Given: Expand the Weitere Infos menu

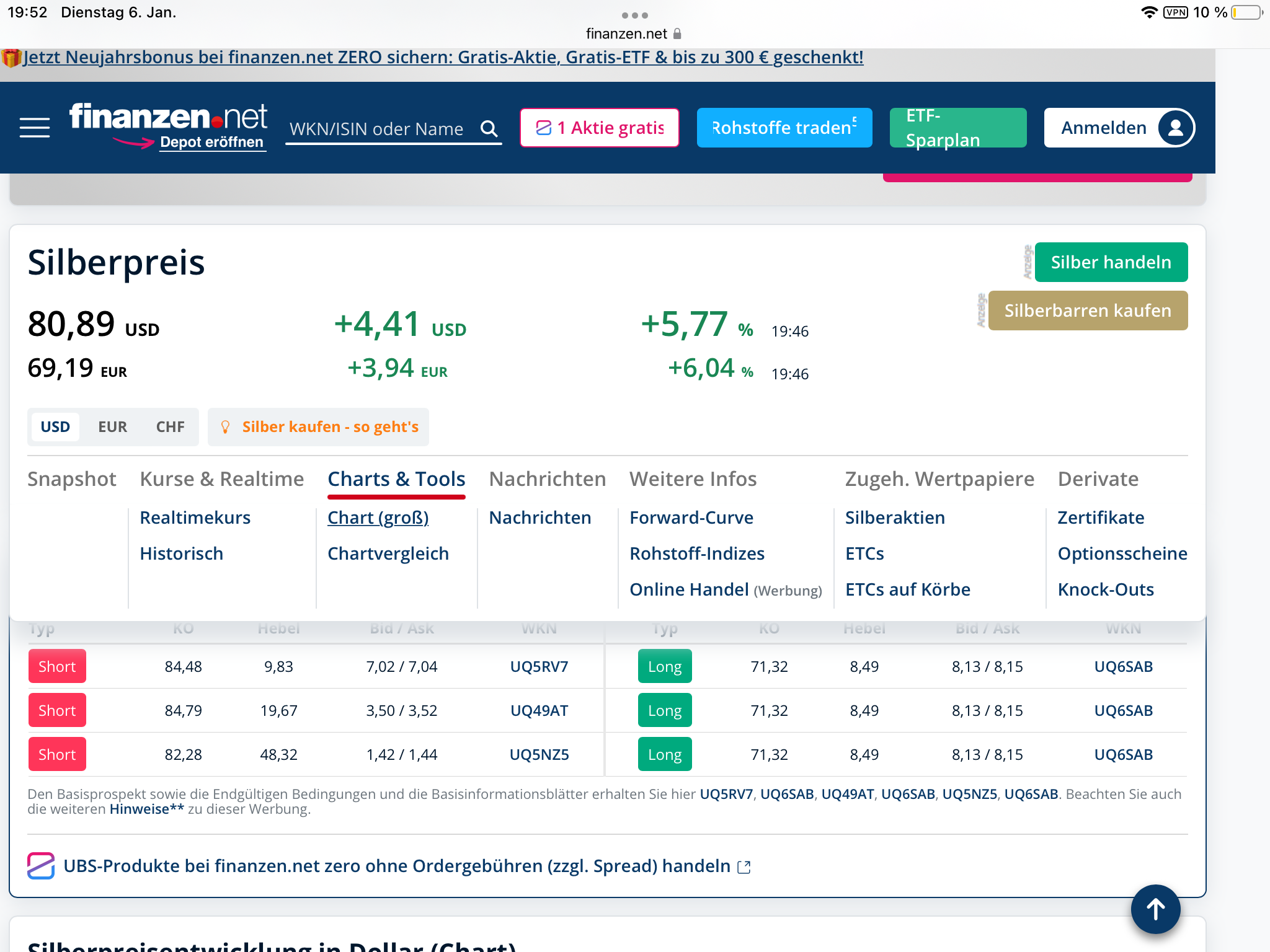Looking at the screenshot, I should 693,479.
